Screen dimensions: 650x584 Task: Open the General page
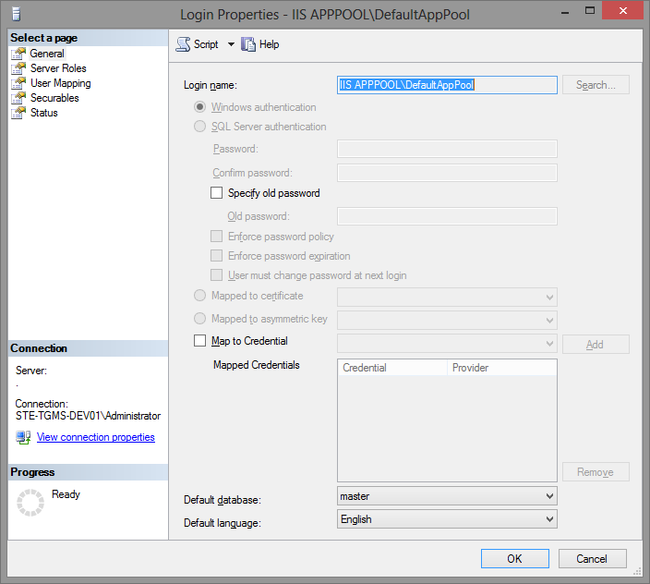47,53
